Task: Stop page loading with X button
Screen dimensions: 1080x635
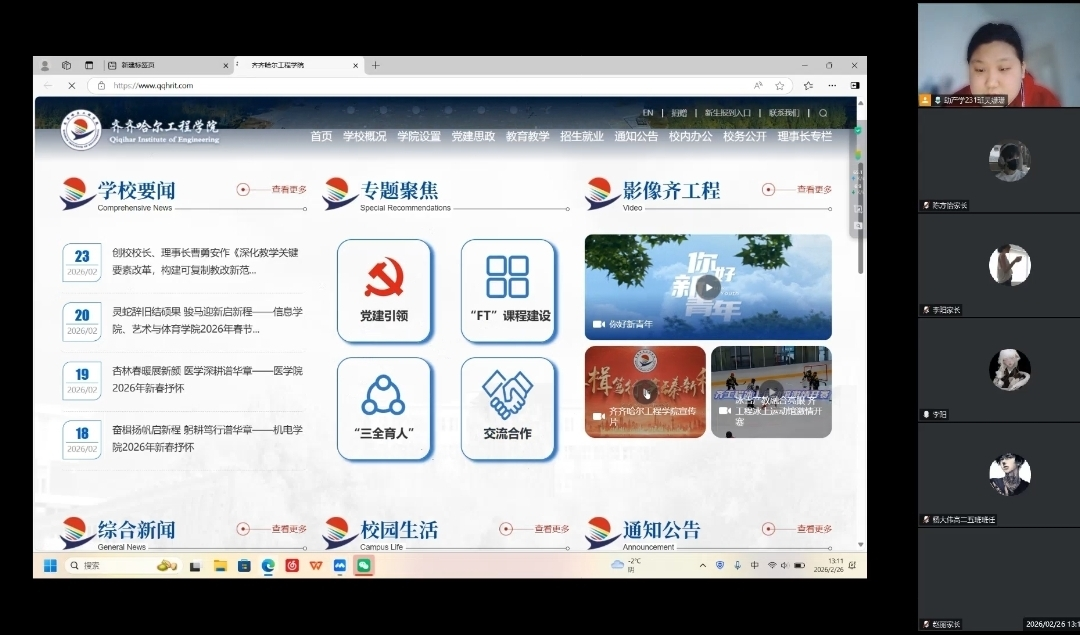Action: 71,86
